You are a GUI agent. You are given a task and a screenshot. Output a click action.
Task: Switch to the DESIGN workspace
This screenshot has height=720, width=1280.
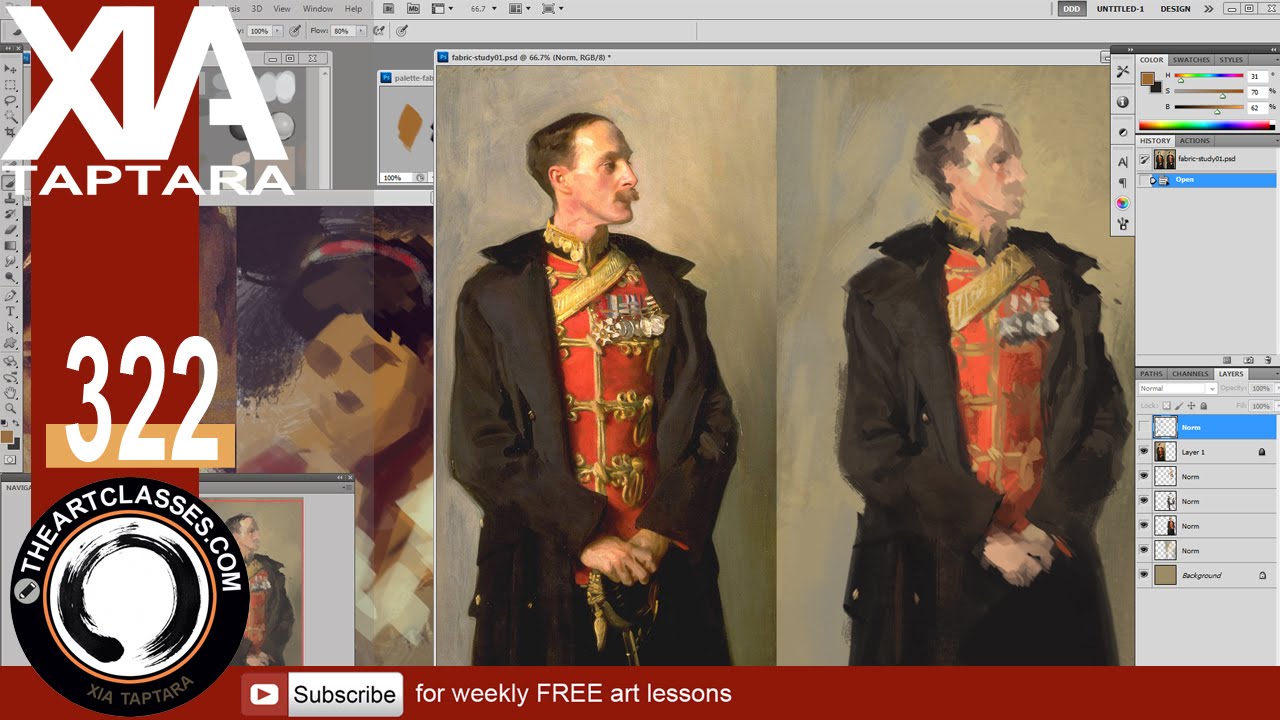click(1175, 8)
